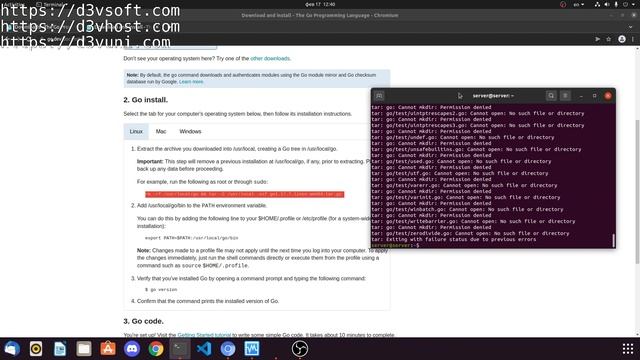Click the microphone tray indicator
This screenshot has height=360, width=640.
[616, 4]
